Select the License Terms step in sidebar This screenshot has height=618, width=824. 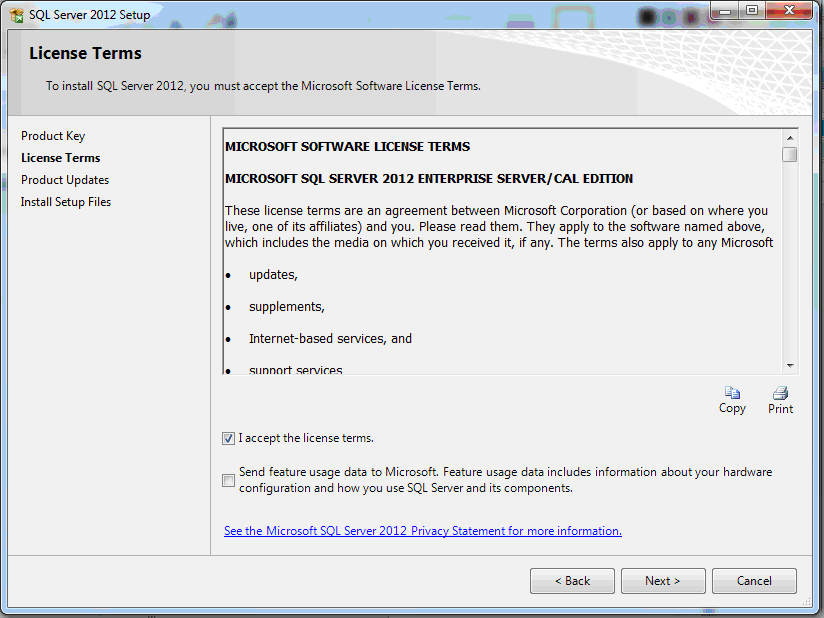point(60,158)
